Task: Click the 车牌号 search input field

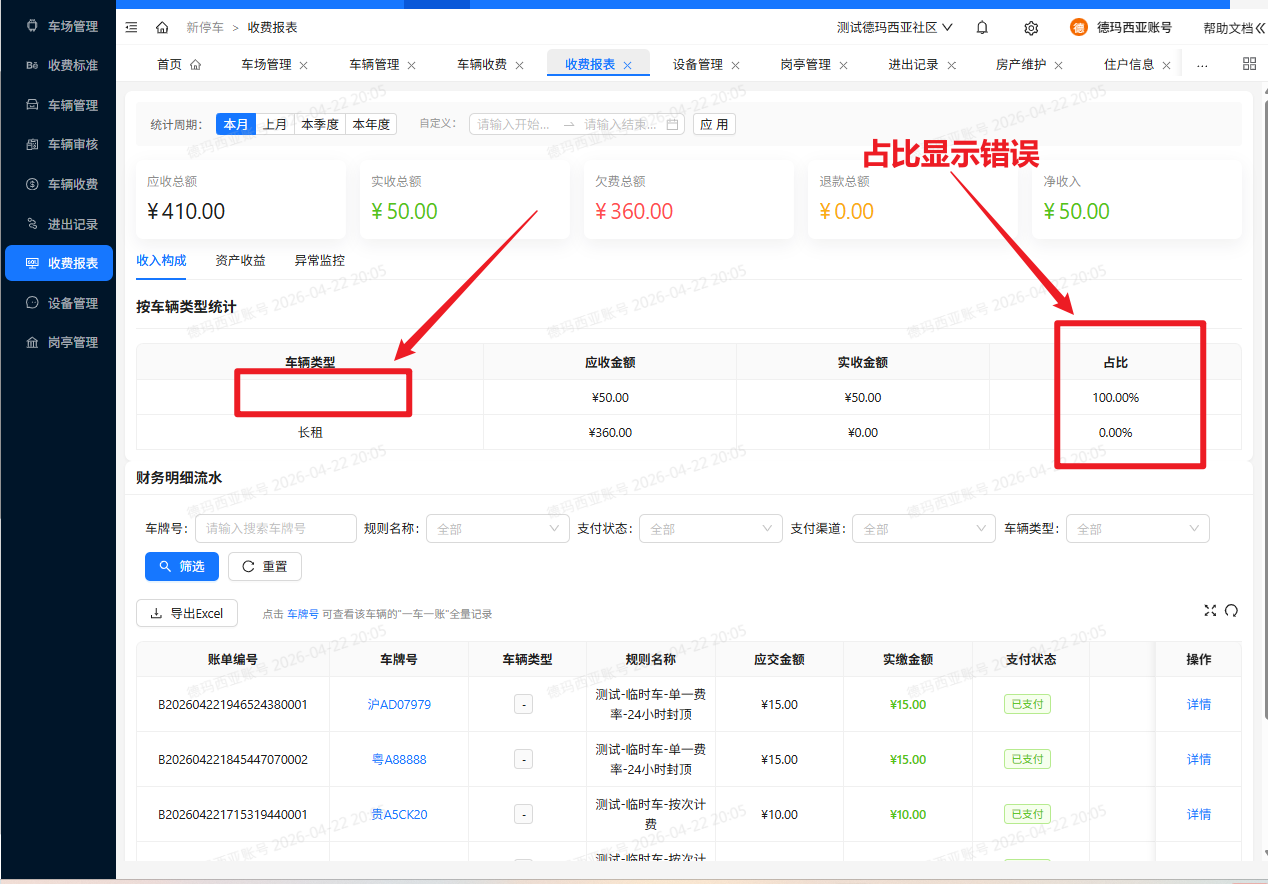Action: [275, 529]
